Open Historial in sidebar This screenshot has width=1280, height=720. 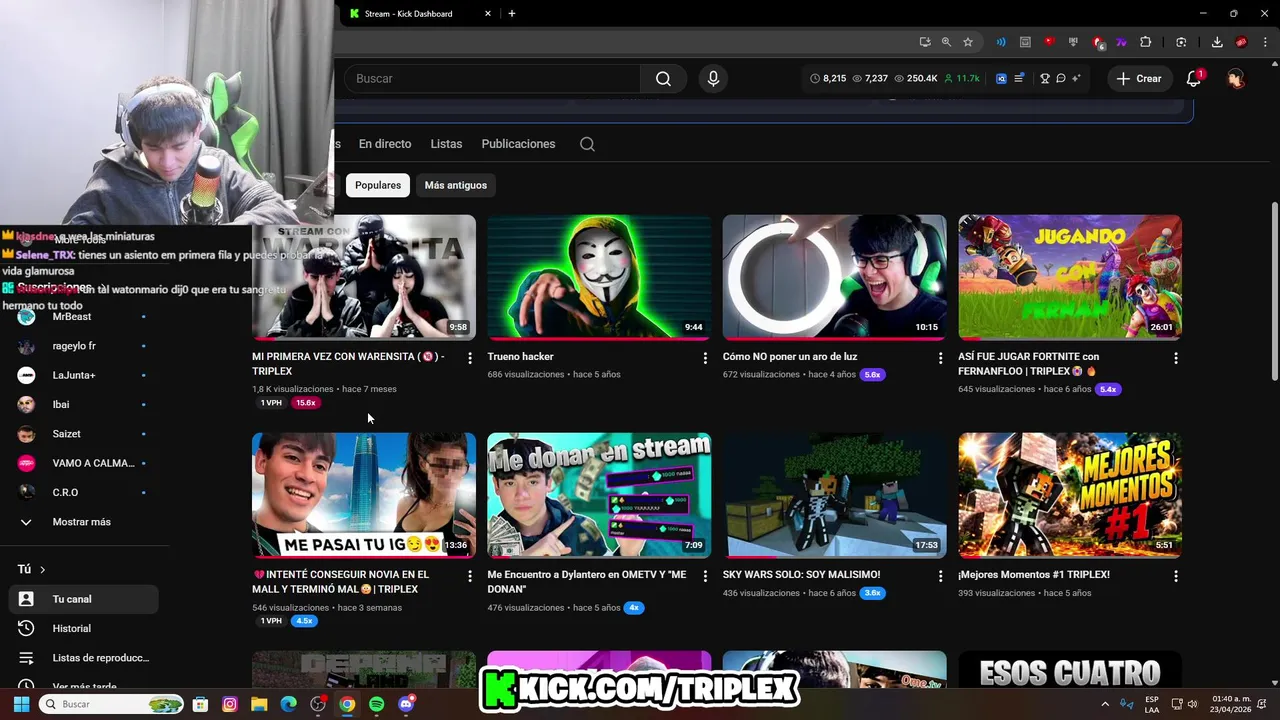[84, 628]
